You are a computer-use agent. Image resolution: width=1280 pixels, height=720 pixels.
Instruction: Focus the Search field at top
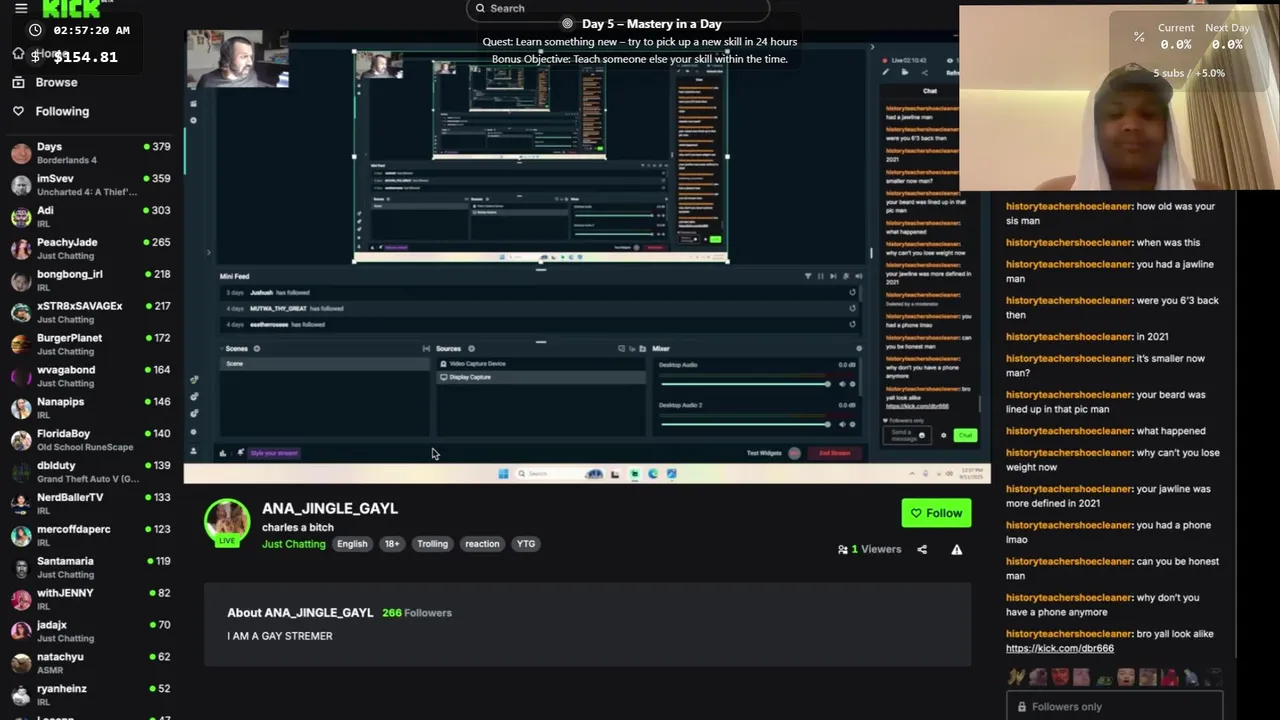pos(617,8)
